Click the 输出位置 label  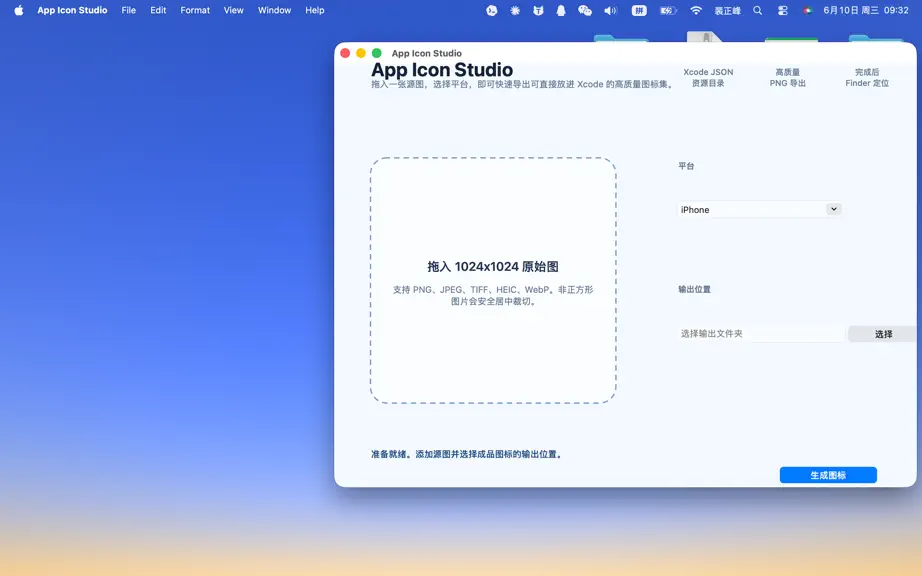694,289
